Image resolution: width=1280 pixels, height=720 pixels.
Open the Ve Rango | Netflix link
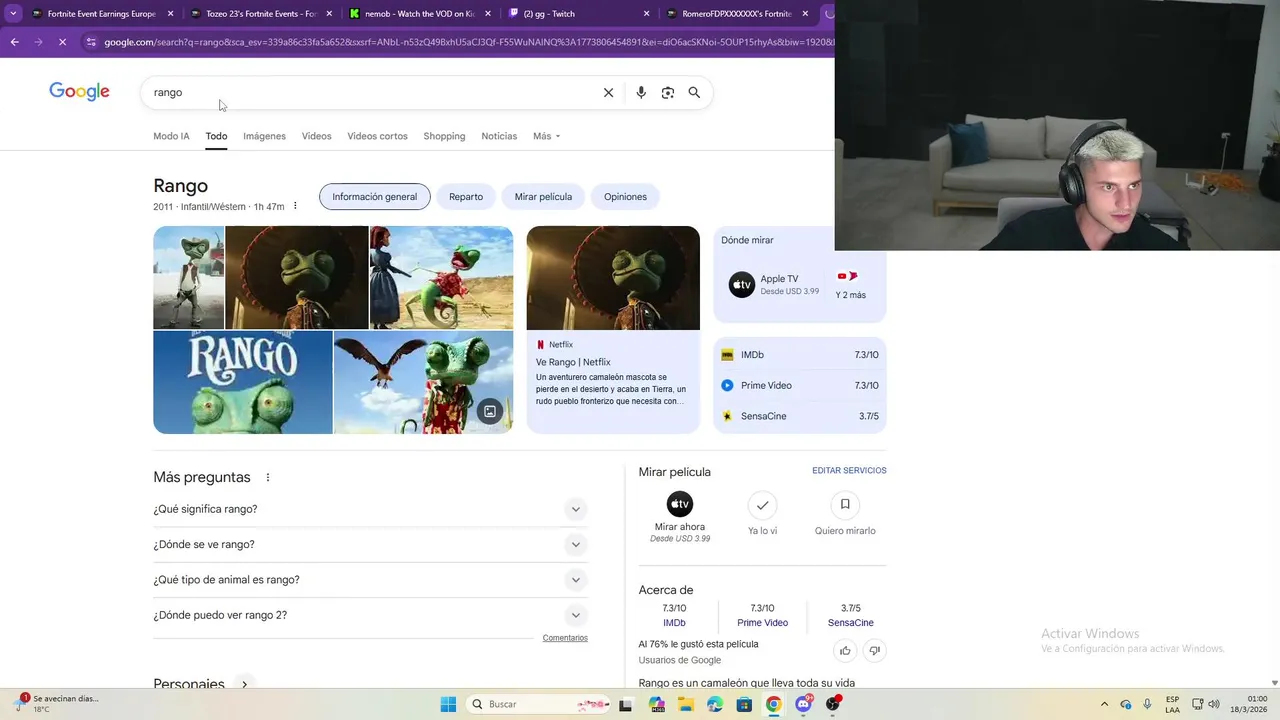(x=573, y=362)
